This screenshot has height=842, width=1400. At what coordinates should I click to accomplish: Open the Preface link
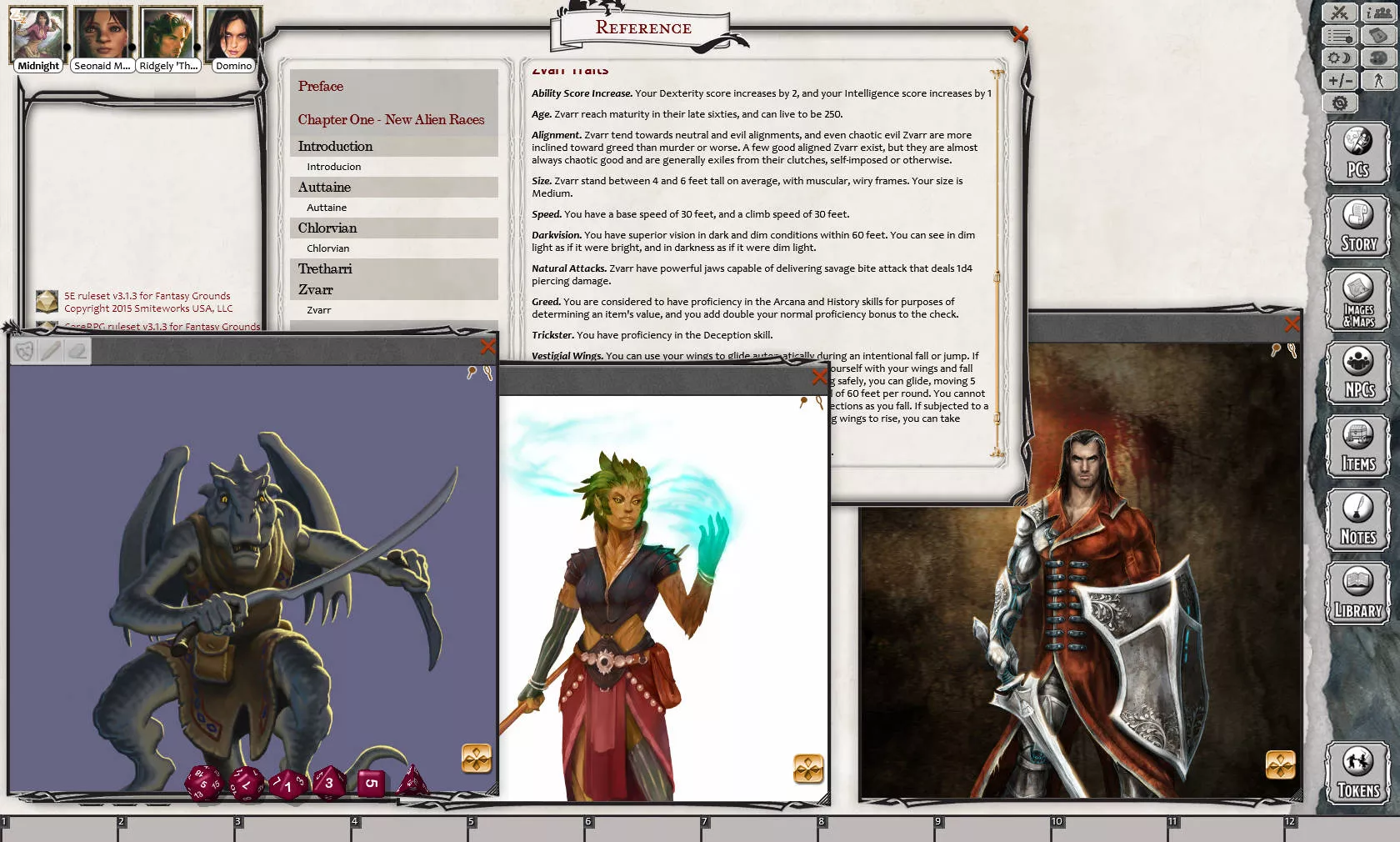pyautogui.click(x=320, y=86)
